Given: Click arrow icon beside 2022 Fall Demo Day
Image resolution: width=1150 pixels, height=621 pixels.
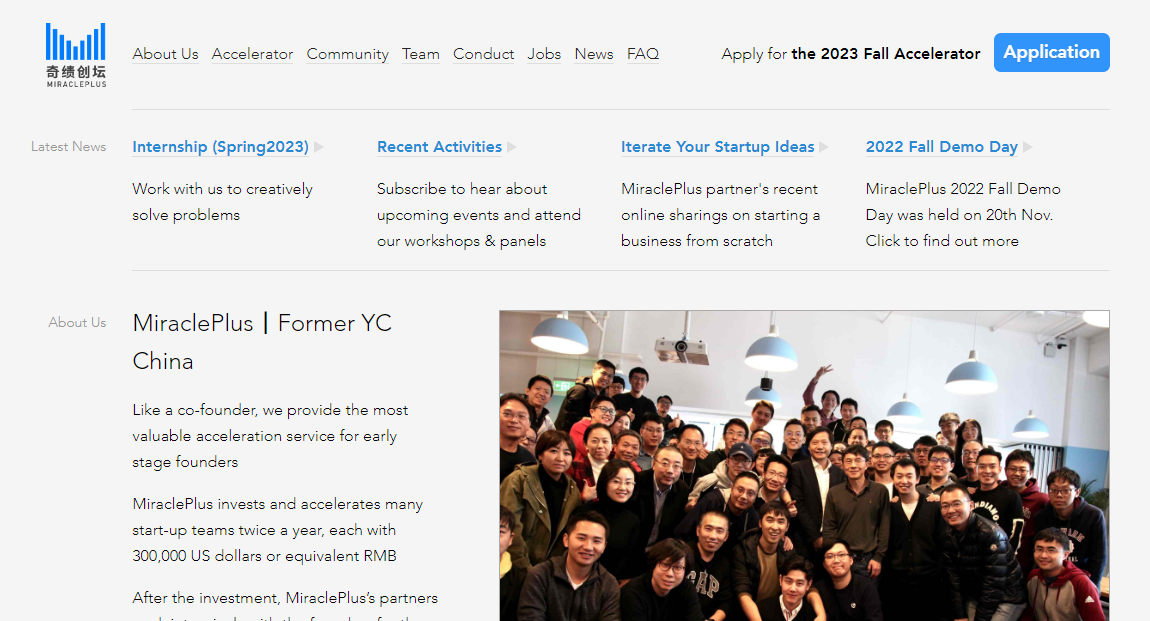Looking at the screenshot, I should coord(1028,147).
